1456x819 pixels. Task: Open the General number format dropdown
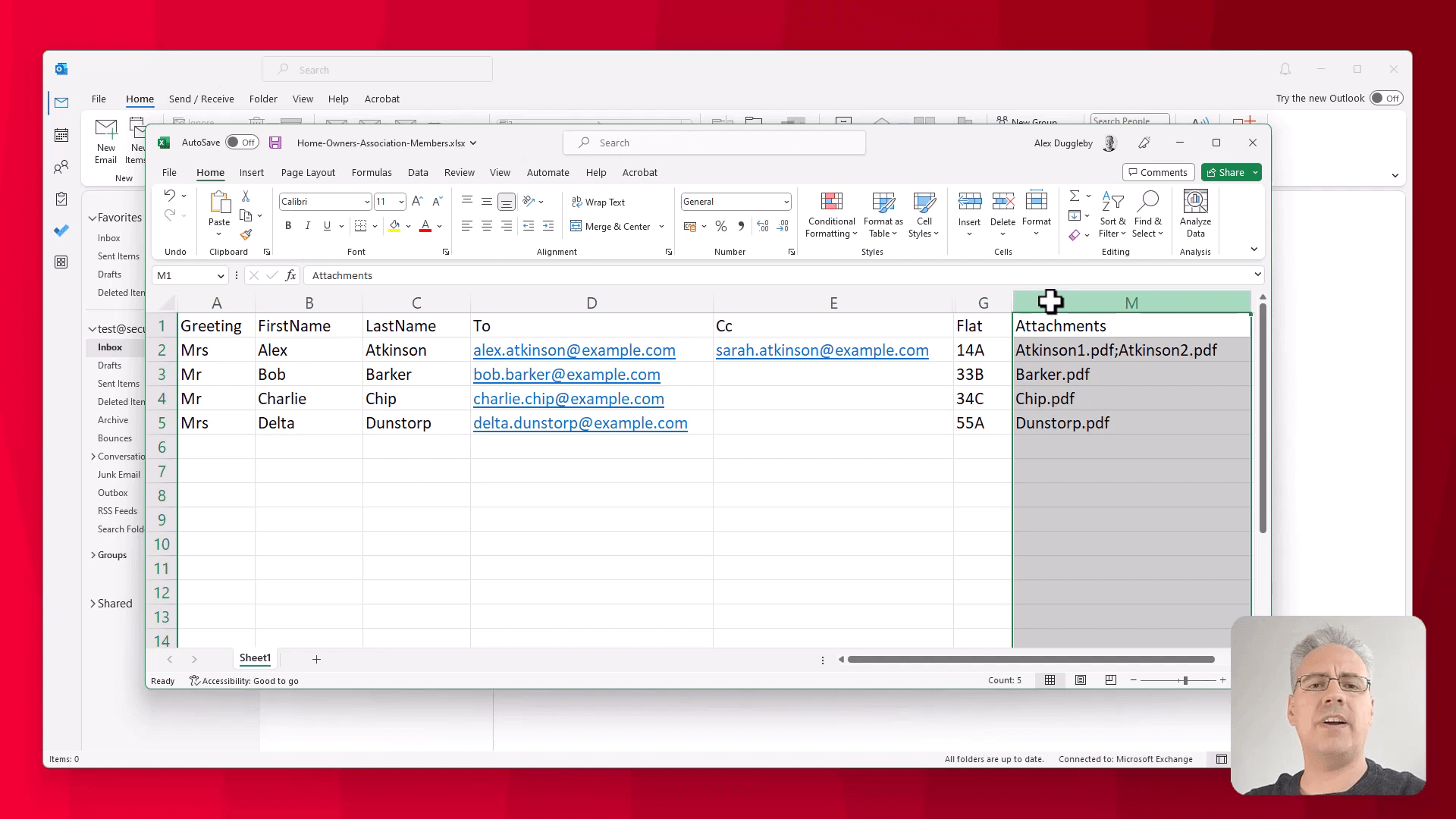pyautogui.click(x=786, y=202)
